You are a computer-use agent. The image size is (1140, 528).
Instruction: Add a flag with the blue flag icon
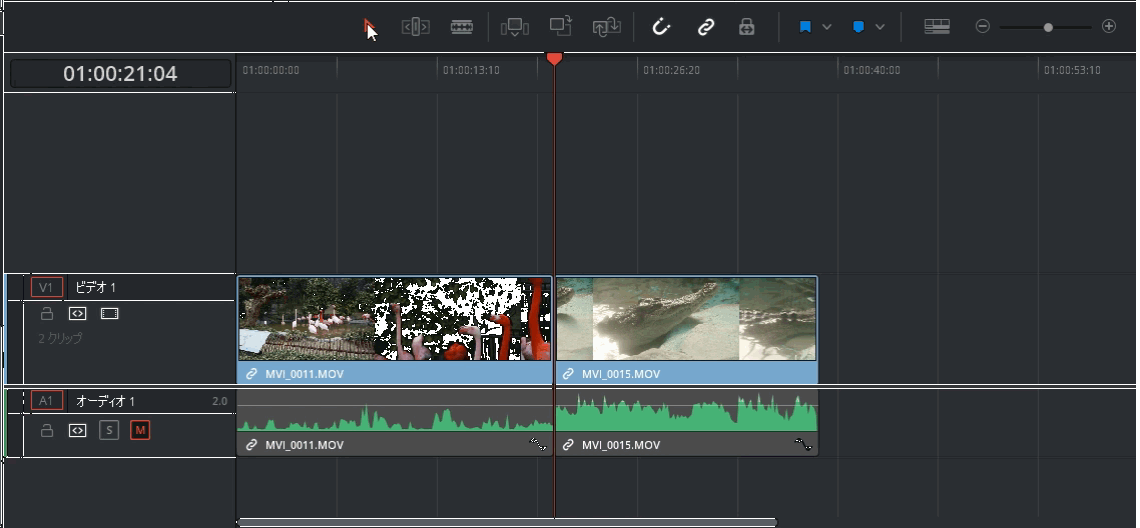pos(805,27)
